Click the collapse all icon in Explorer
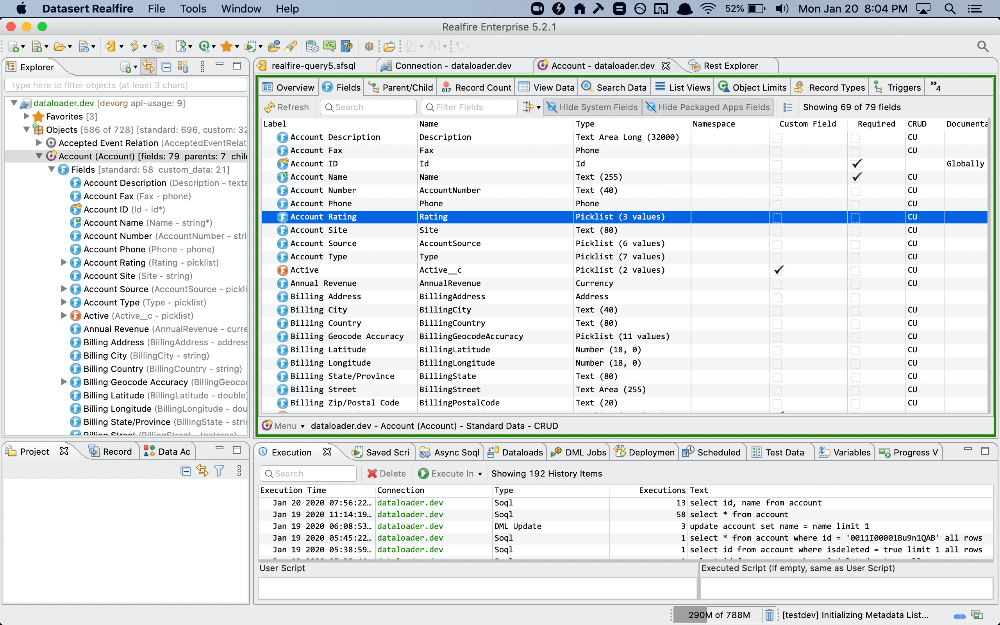The width and height of the screenshot is (1000, 625). tap(166, 66)
